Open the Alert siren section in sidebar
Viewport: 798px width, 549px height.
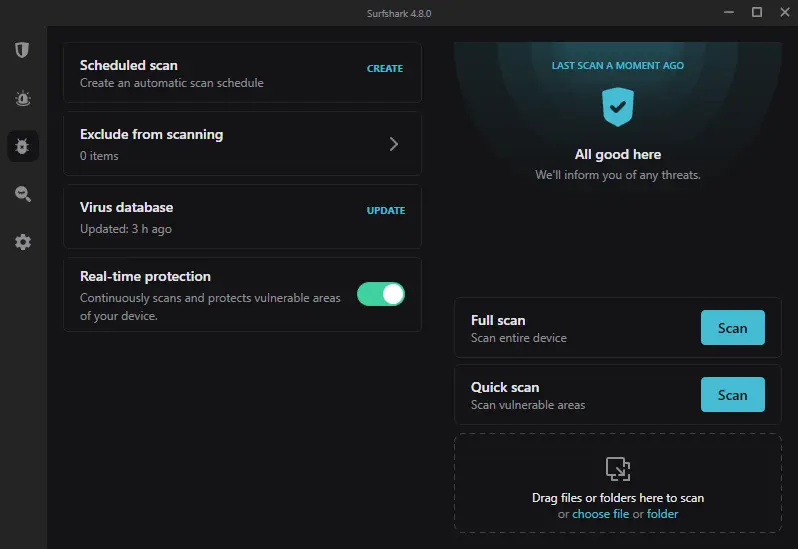pos(23,98)
